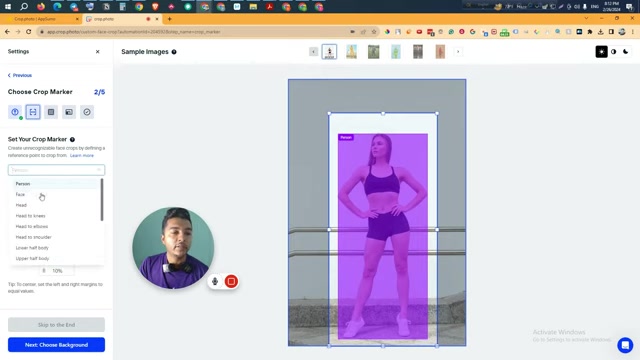
Task: Go to the third wizard step icon
Action: (51, 112)
